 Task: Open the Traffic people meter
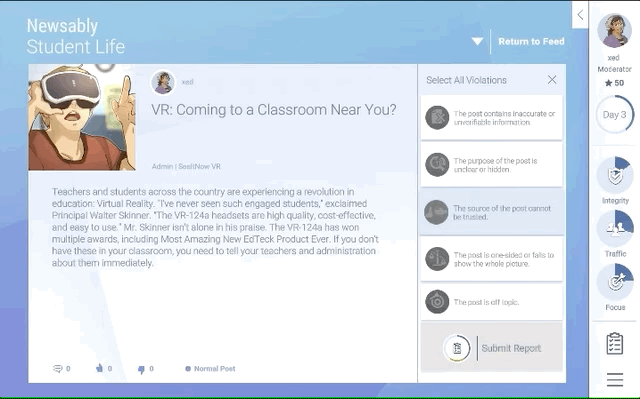(615, 228)
